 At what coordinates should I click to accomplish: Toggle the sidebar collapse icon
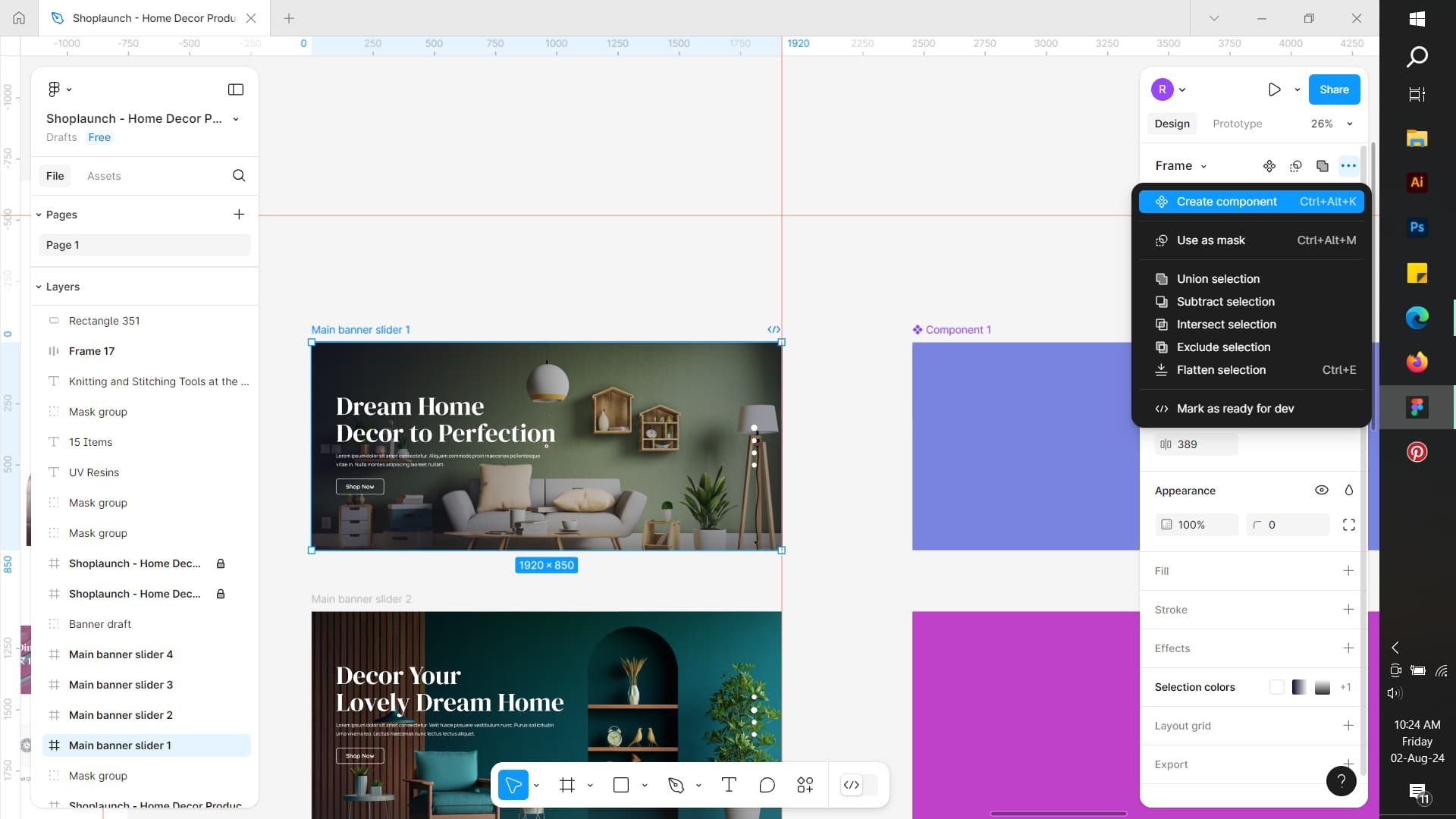pos(236,89)
